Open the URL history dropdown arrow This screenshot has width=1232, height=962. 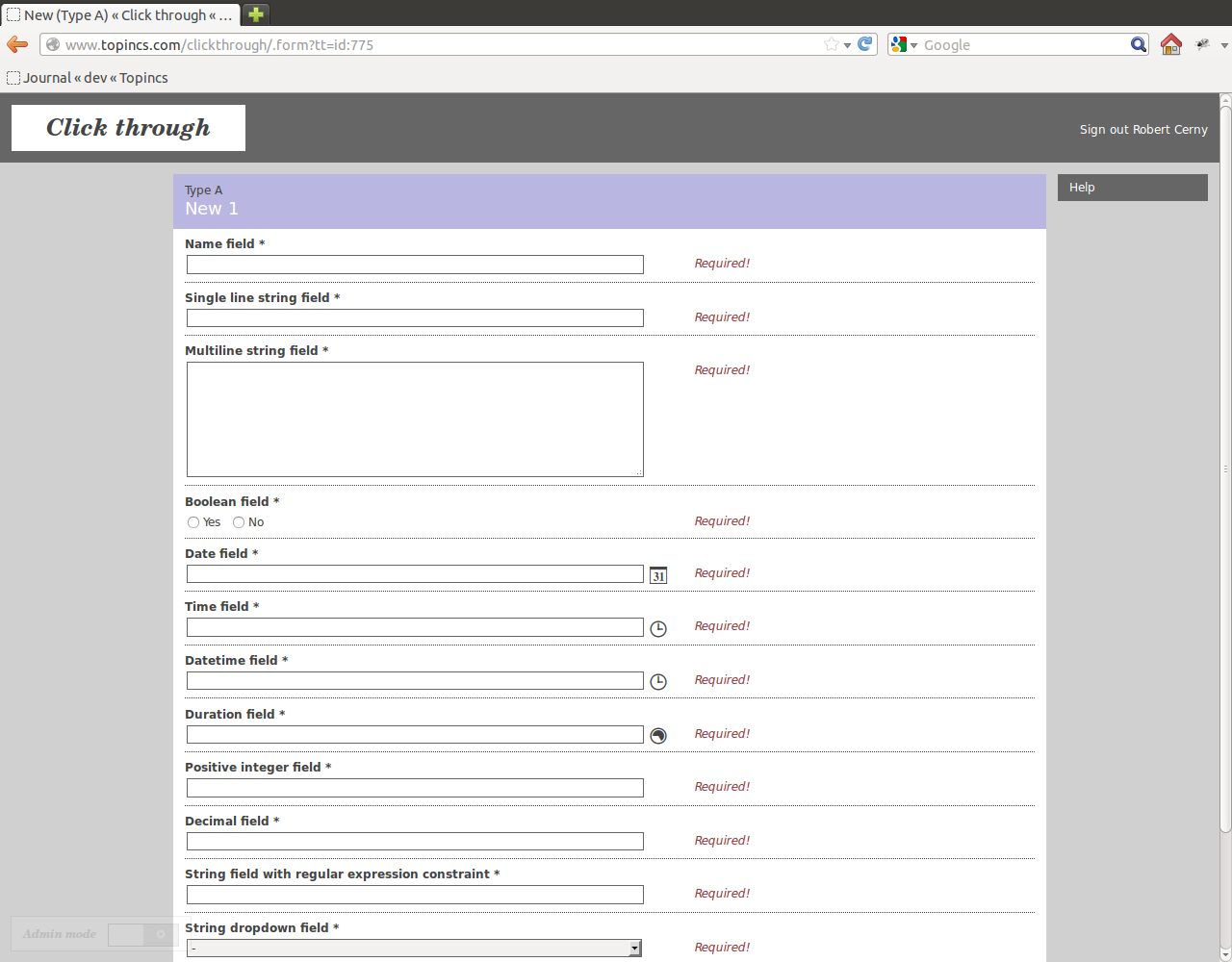[x=847, y=45]
